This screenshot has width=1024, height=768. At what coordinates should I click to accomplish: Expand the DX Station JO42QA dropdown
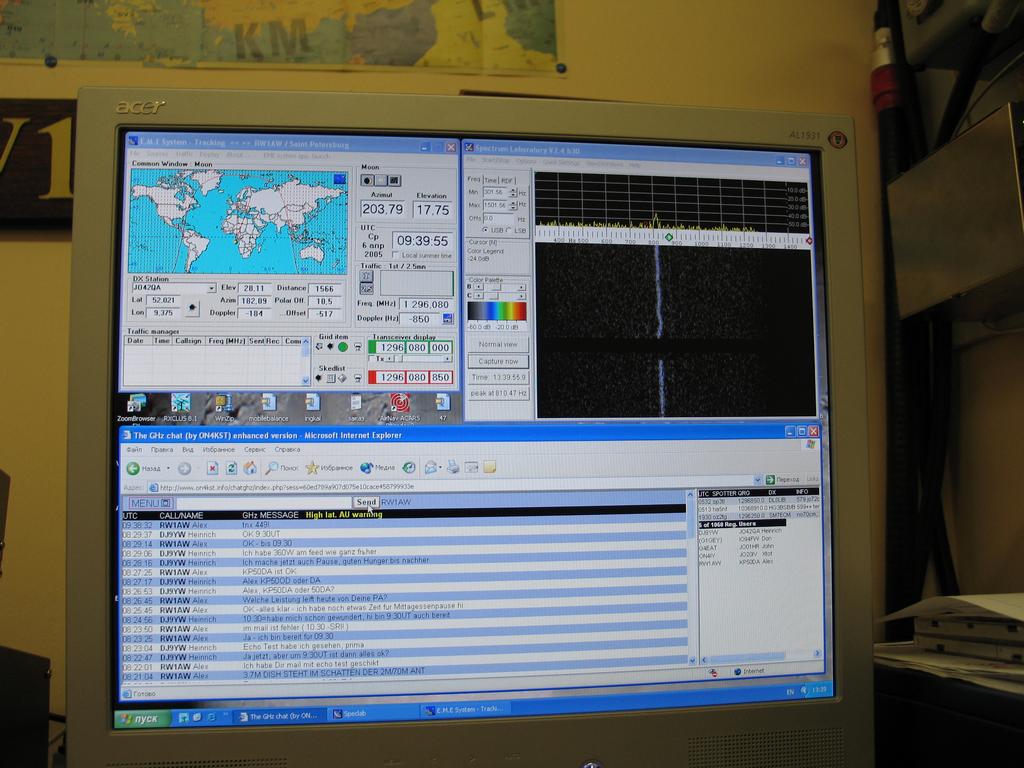212,288
